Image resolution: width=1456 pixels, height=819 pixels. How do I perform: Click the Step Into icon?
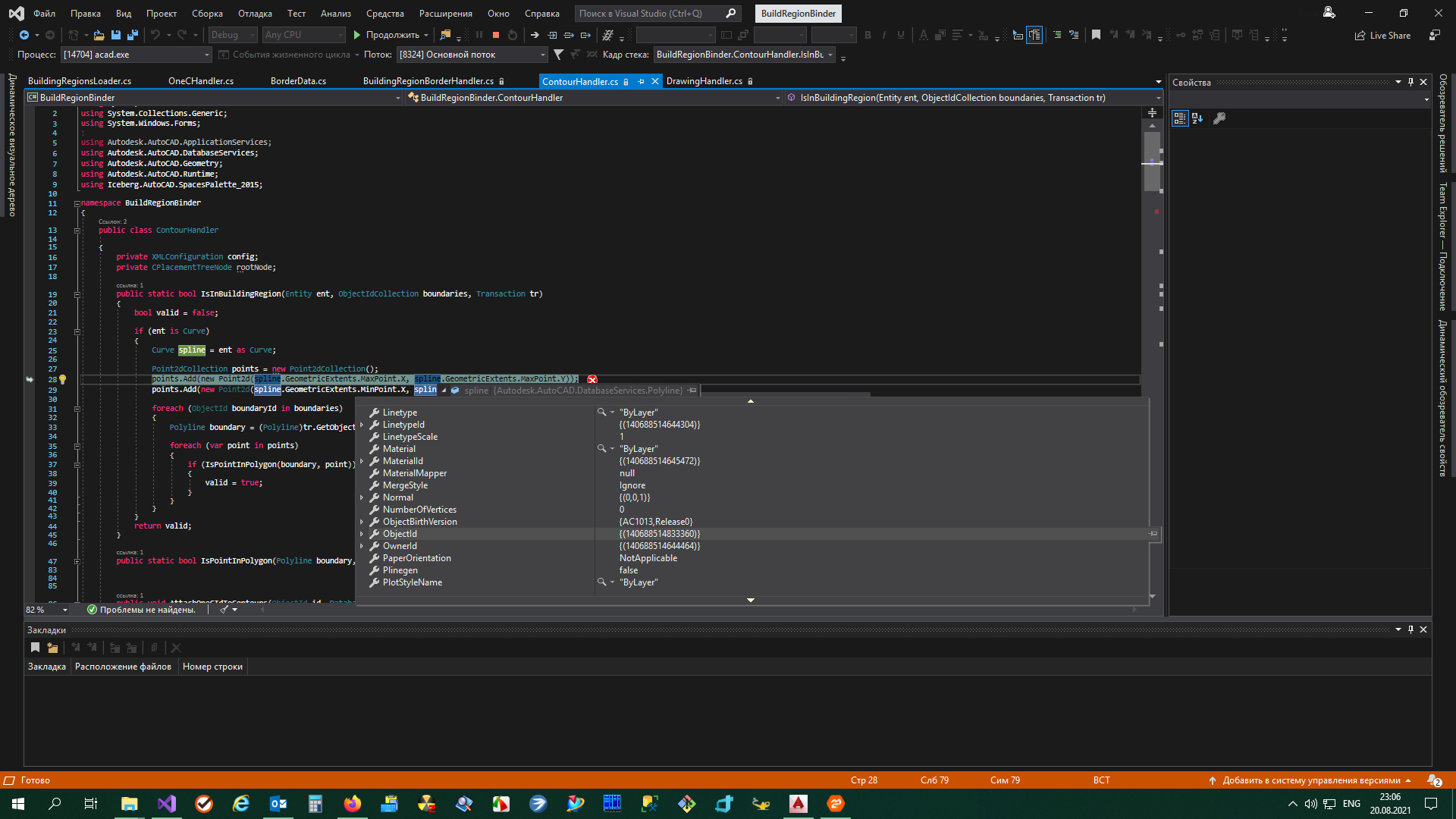[x=552, y=35]
